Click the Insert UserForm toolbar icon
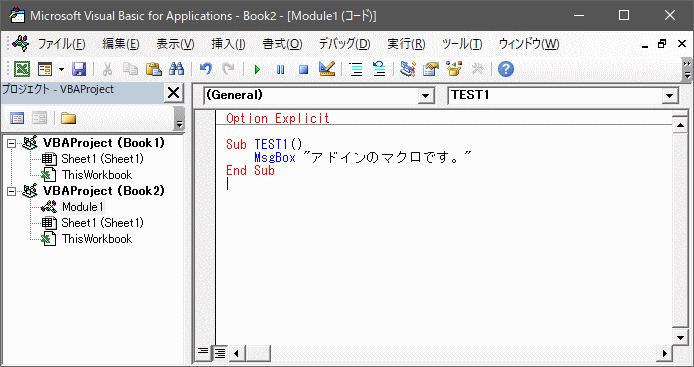Image resolution: width=694 pixels, height=367 pixels. [x=45, y=69]
